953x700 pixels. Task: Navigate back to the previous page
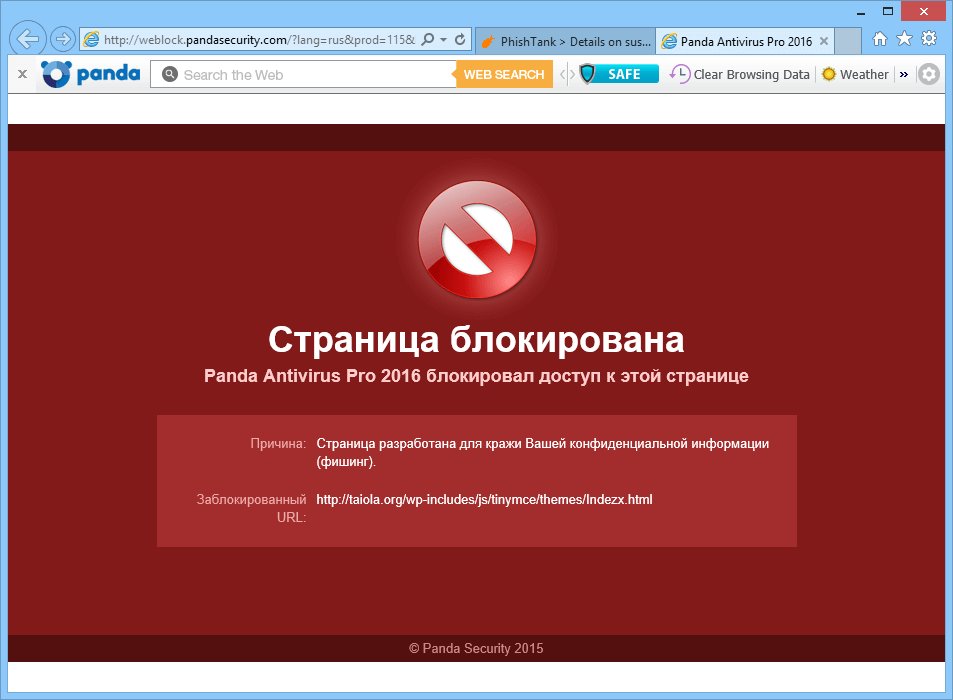27,39
